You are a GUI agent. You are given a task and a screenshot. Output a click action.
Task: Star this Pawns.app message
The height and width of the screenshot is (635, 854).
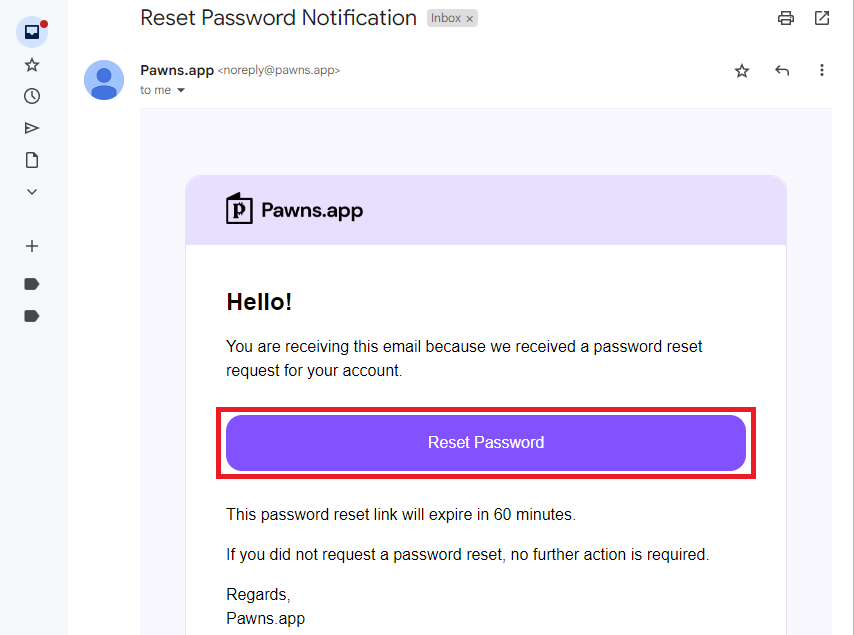(x=742, y=71)
